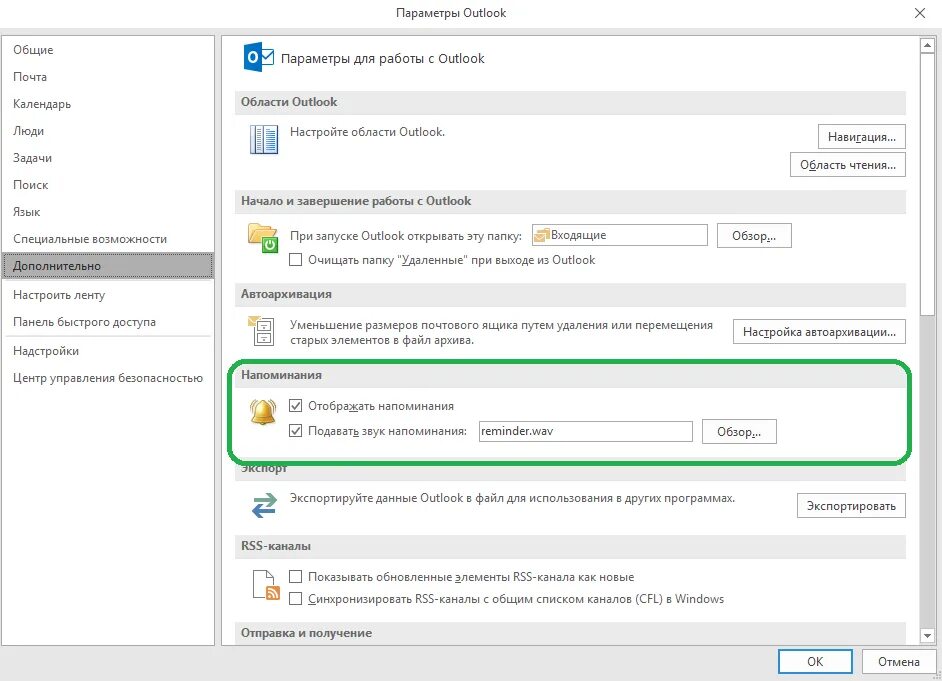Click 'Начало и завершение работы с Outlook' header

click(570, 201)
